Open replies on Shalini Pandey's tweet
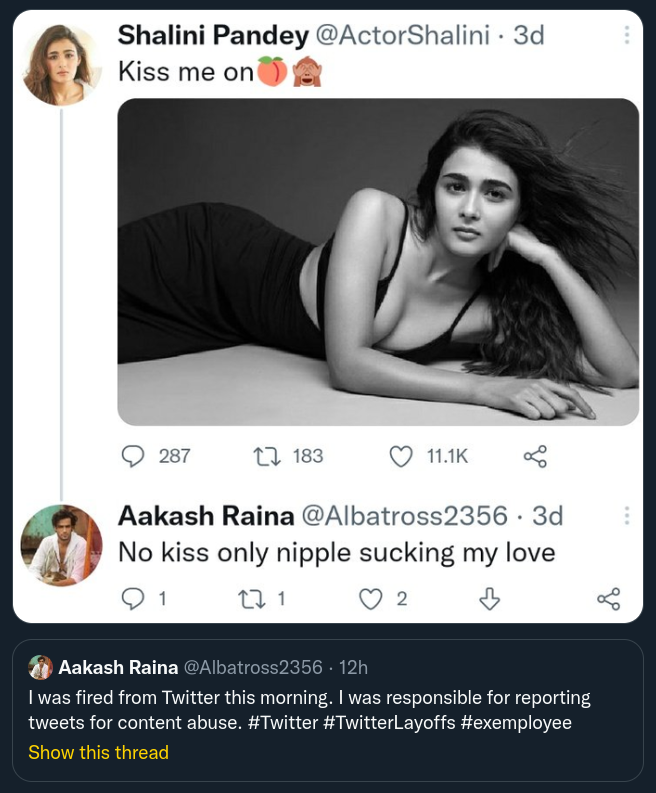Viewport: 656px width, 793px height. tap(134, 456)
